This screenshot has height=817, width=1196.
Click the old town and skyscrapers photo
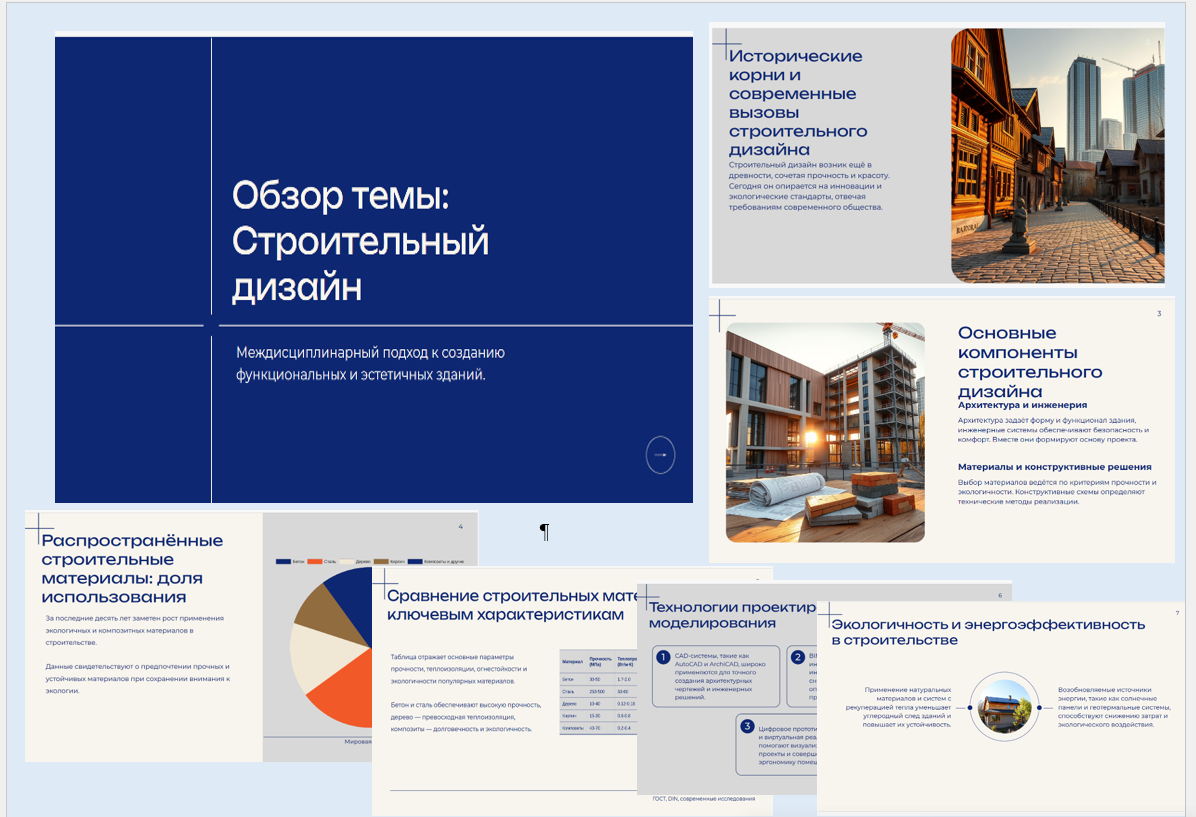pos(1057,156)
